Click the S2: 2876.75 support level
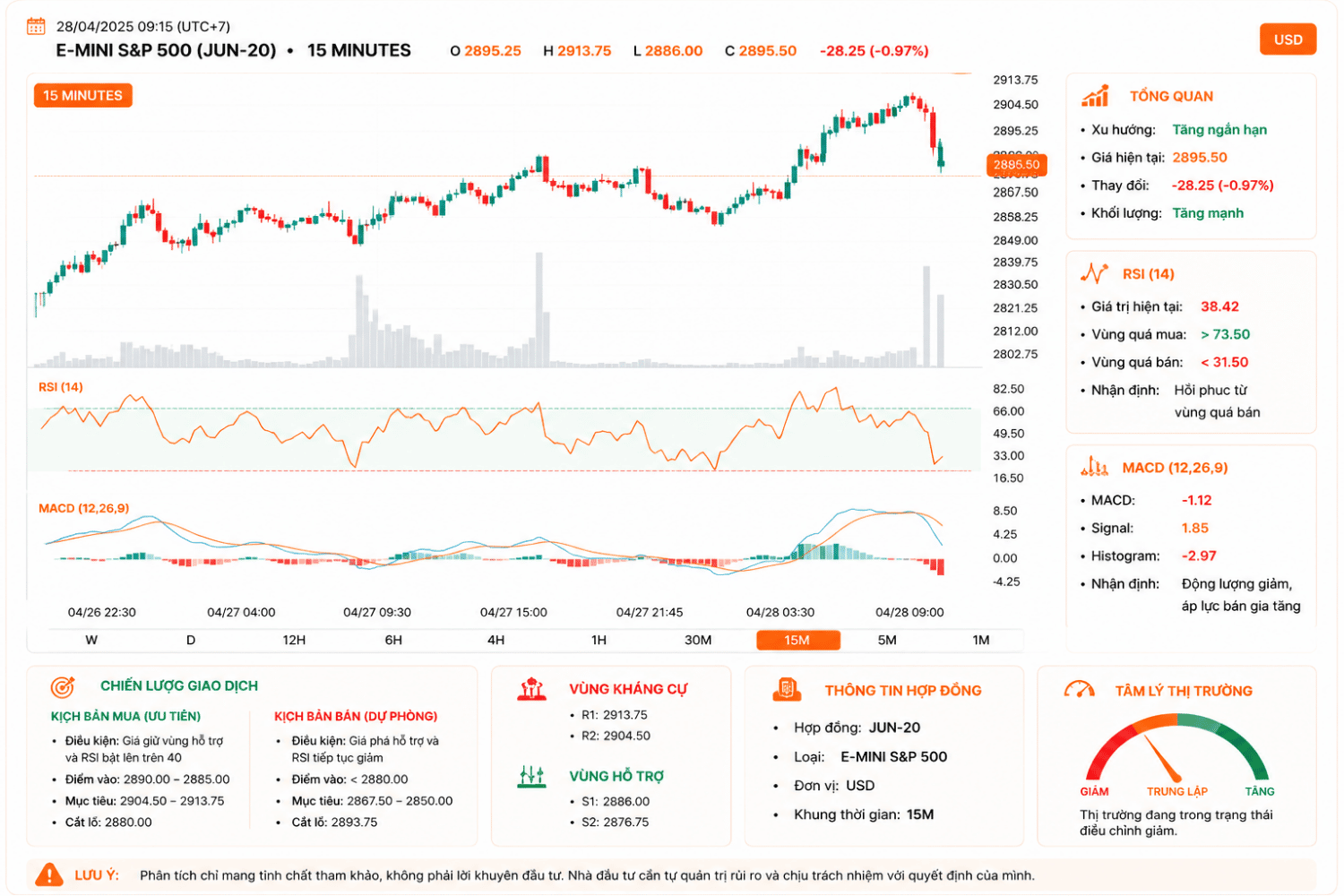Screen dimensions: 1344x896 [x=615, y=822]
